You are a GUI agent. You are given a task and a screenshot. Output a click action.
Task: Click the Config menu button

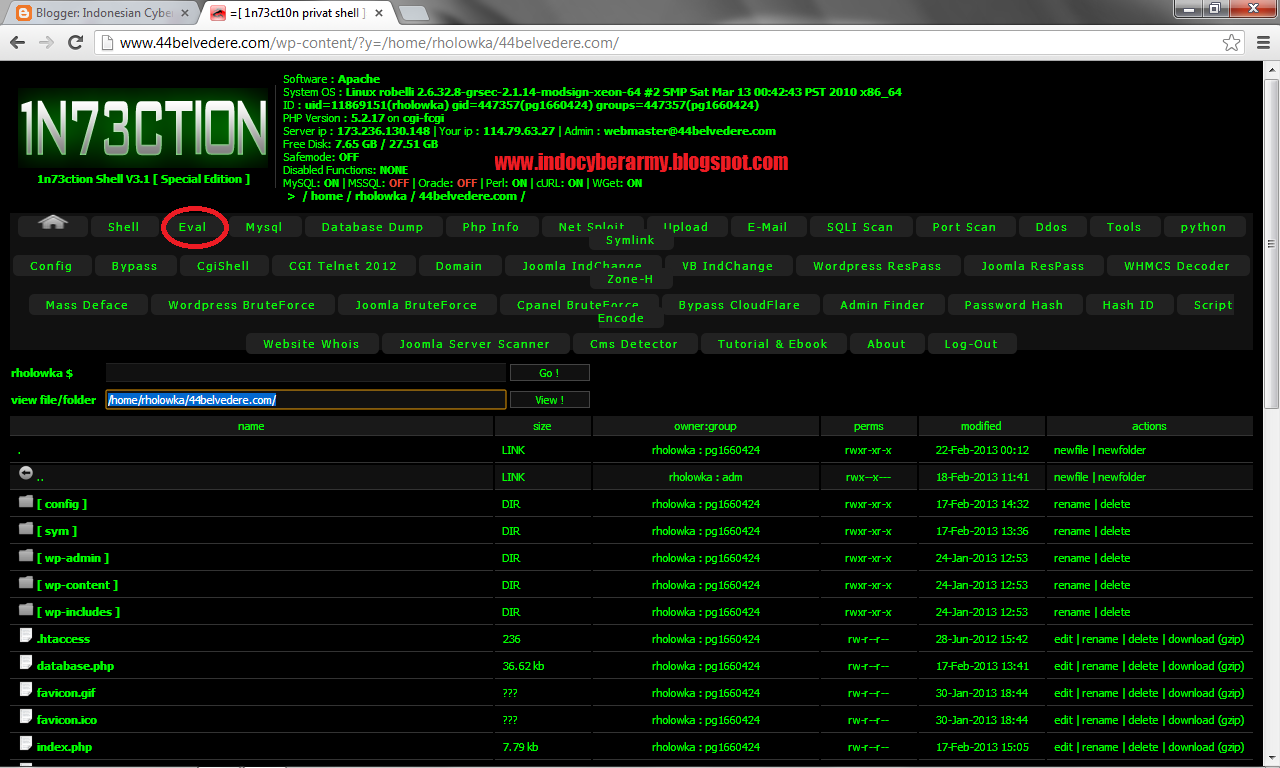click(51, 266)
